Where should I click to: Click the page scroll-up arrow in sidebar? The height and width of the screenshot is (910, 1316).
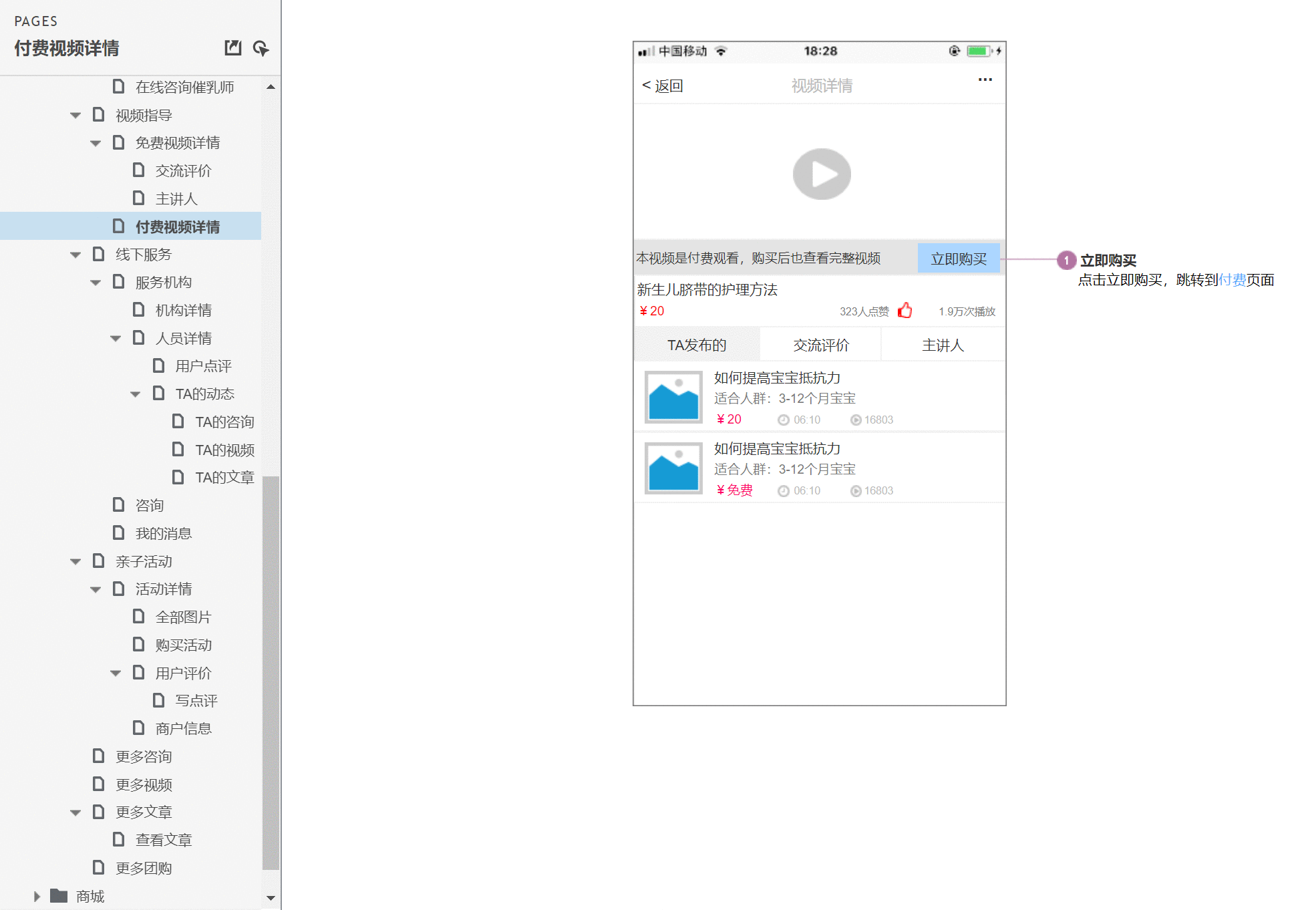[x=271, y=87]
